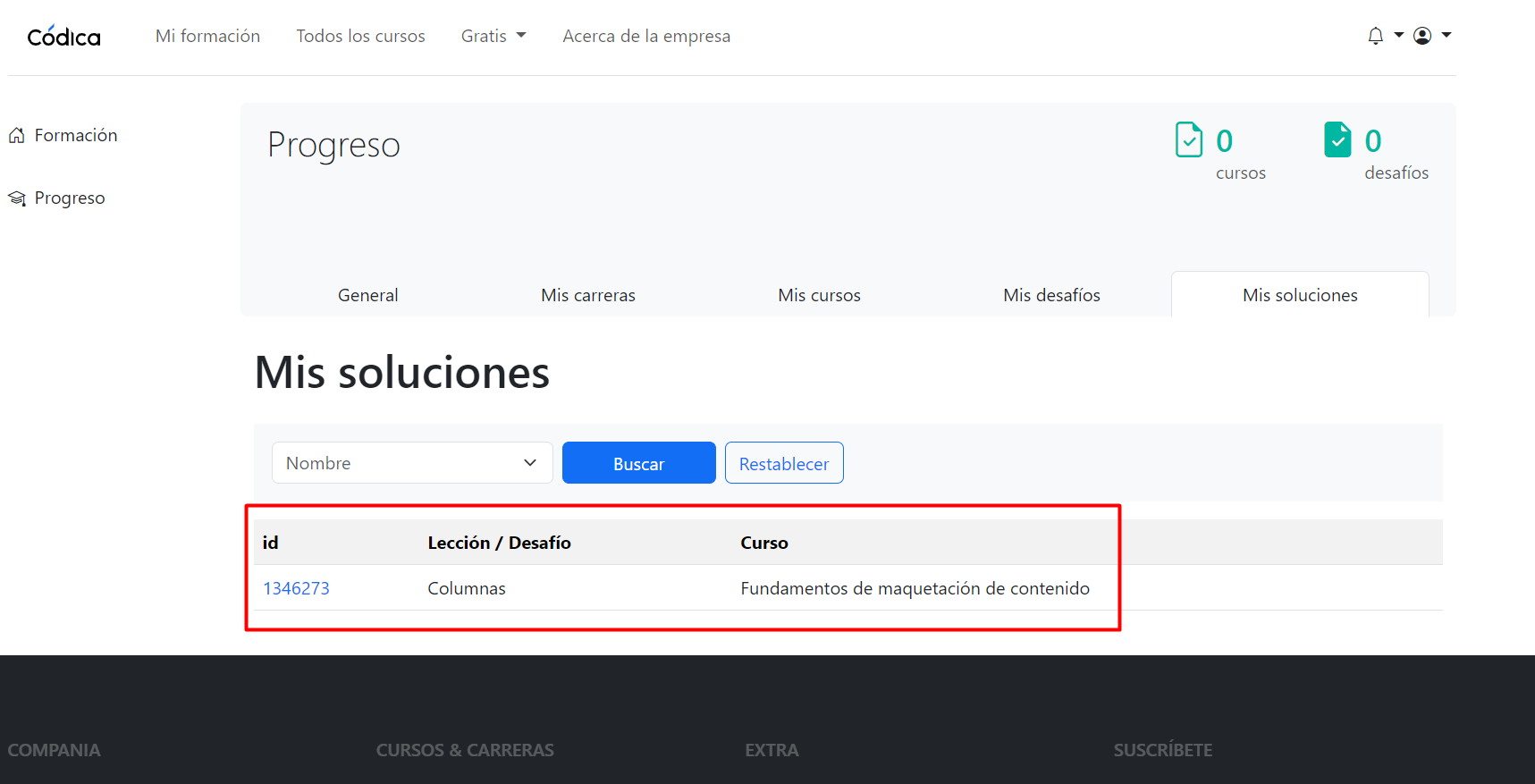1535x784 pixels.
Task: Click the Restablecer button
Action: [783, 463]
